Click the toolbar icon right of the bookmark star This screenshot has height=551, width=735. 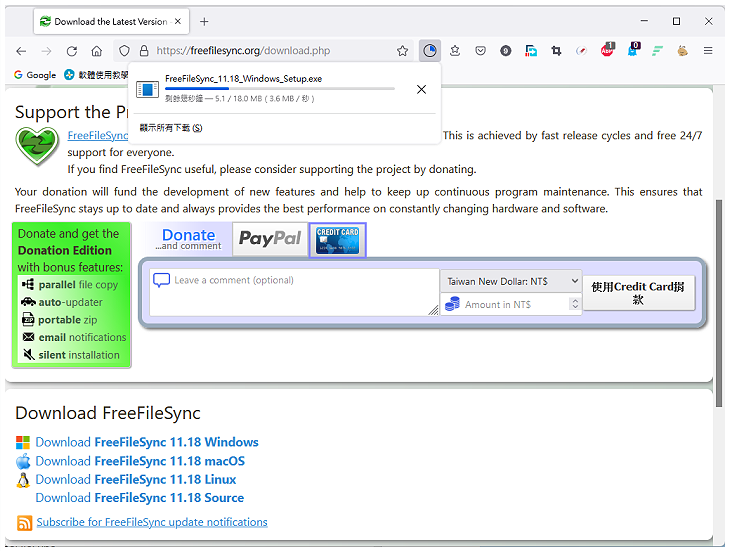[x=455, y=51]
